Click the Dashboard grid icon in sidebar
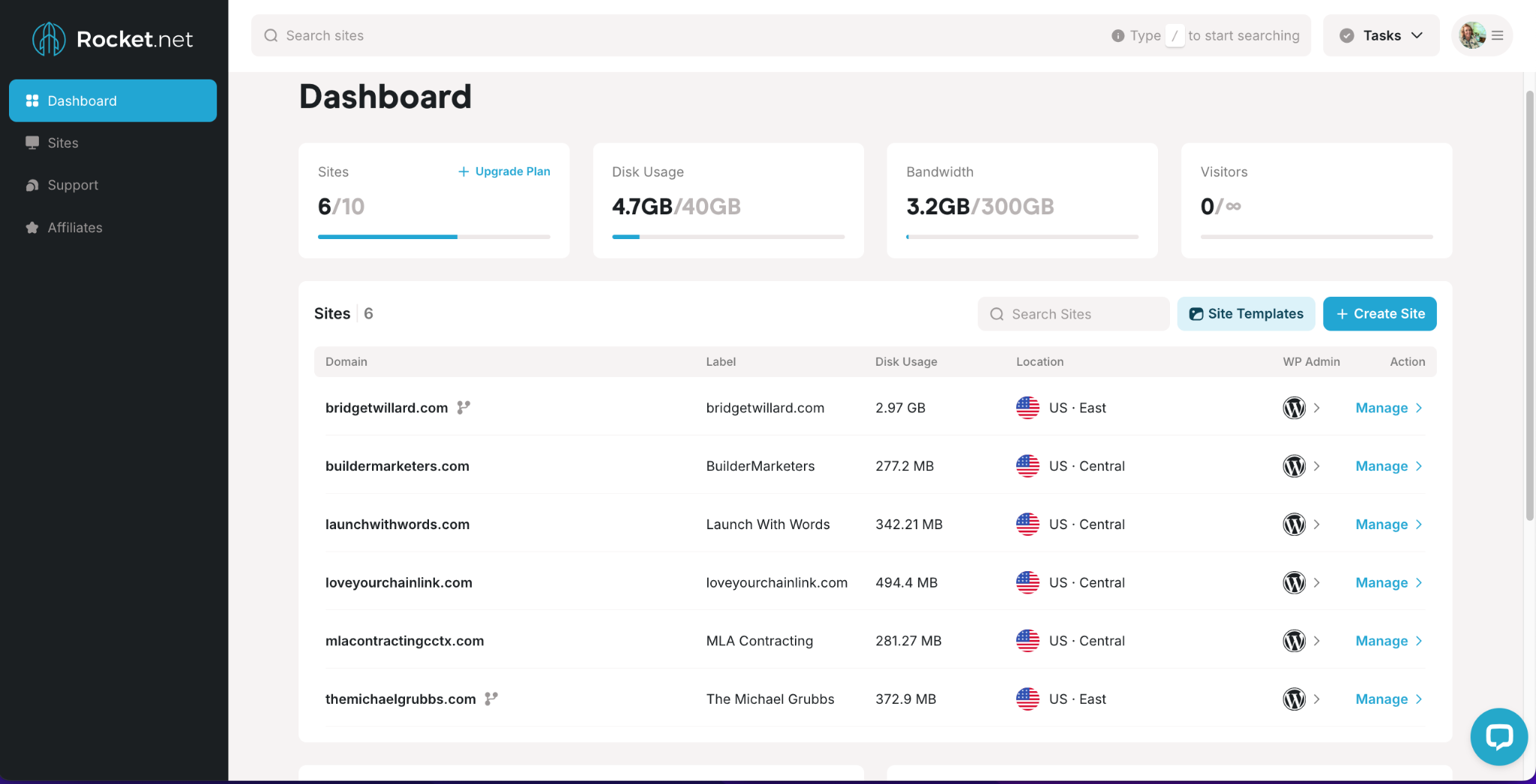The height and width of the screenshot is (784, 1536). tap(32, 100)
